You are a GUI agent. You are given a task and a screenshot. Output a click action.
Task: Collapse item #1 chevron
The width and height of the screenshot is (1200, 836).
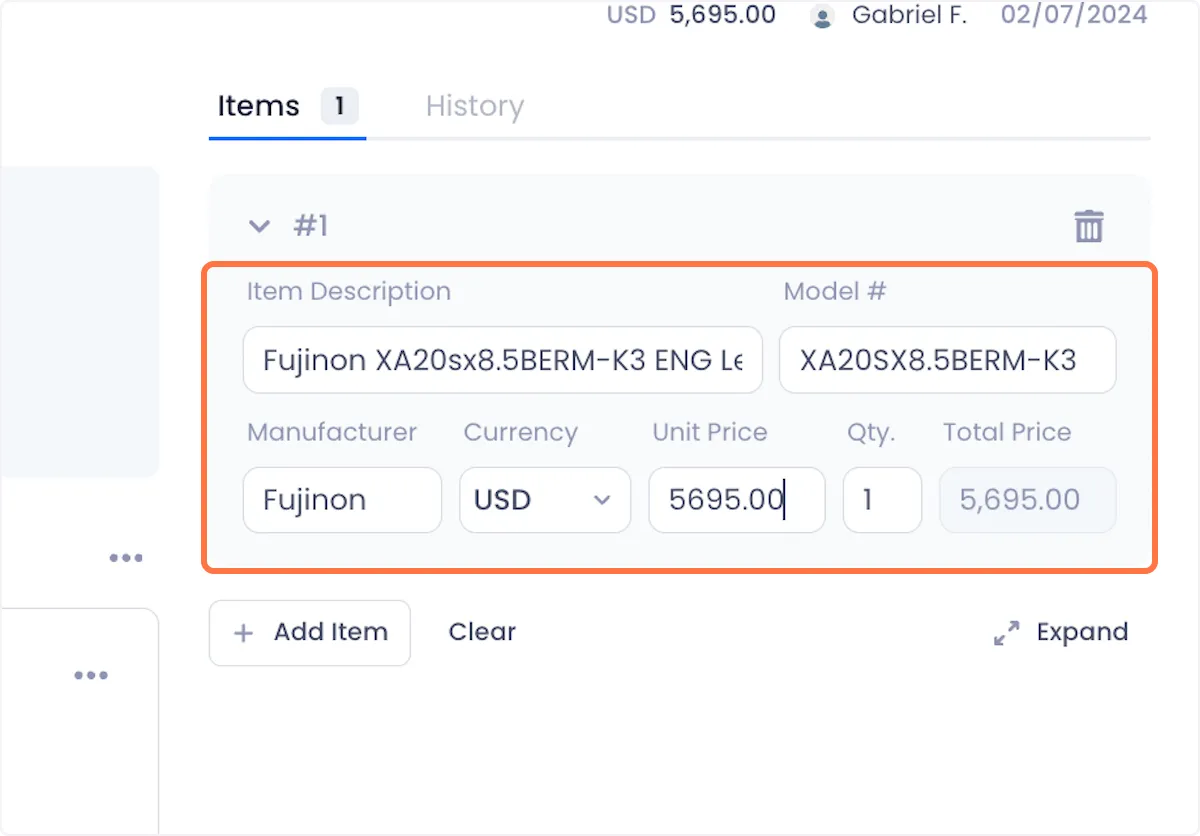(259, 226)
